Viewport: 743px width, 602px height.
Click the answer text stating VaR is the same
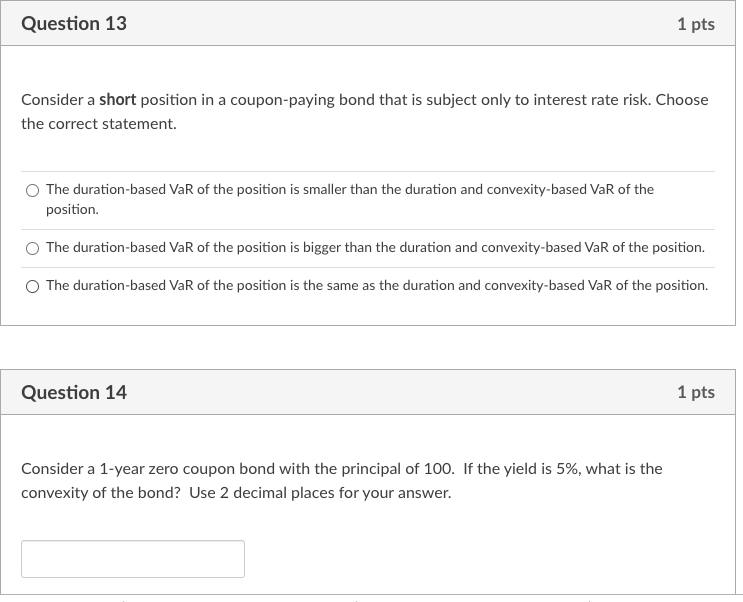376,286
